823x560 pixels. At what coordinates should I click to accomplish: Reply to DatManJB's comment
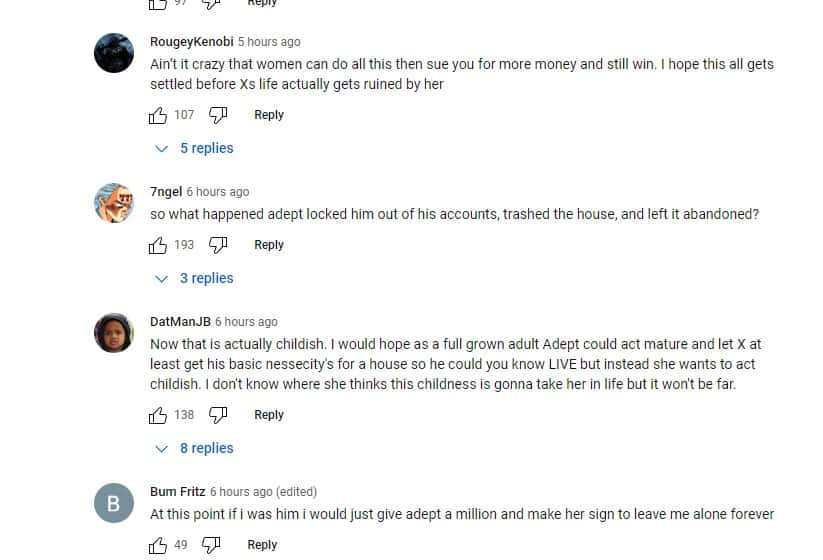(x=269, y=415)
